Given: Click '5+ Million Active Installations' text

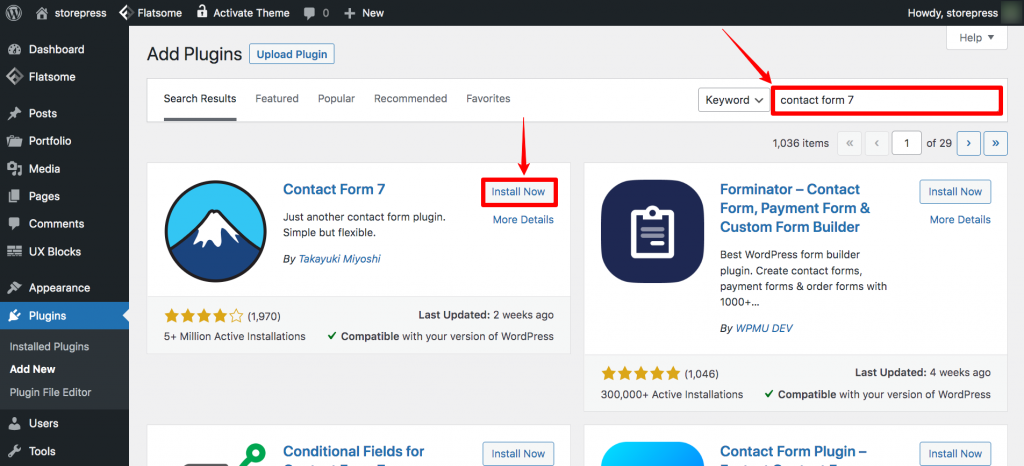Looking at the screenshot, I should click(235, 337).
